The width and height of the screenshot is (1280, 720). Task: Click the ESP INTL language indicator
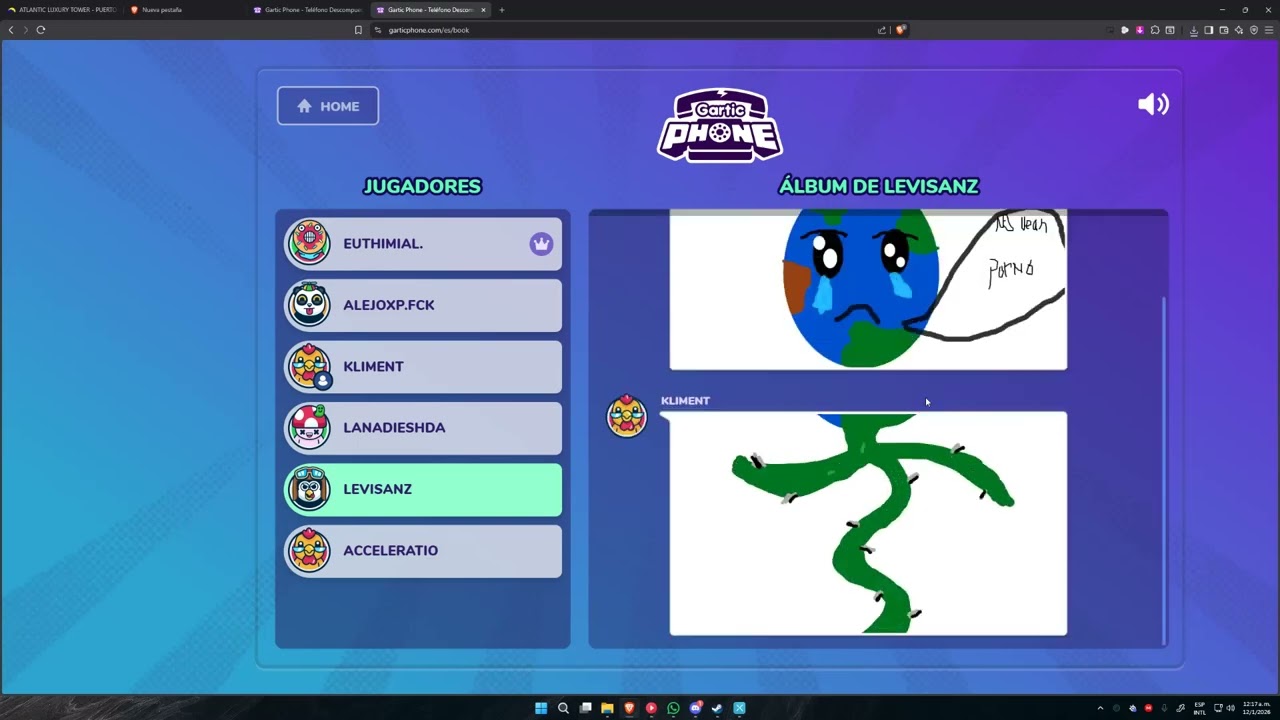[x=1199, y=708]
